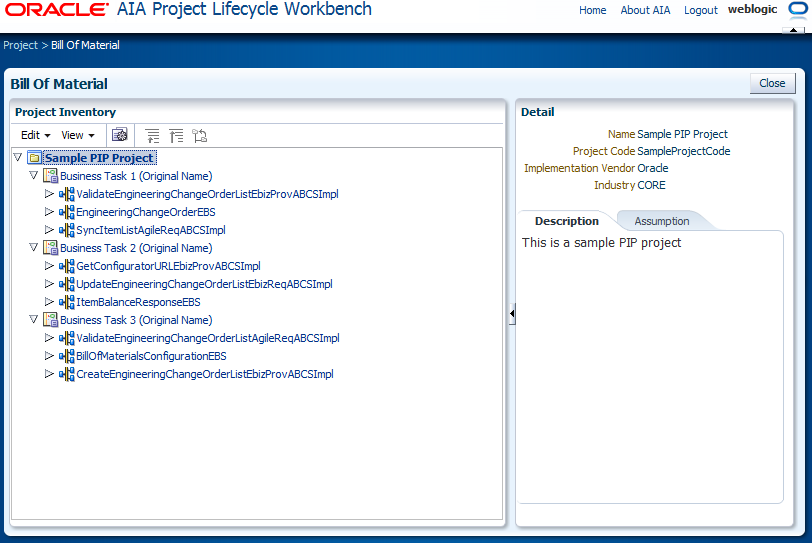812x543 pixels.
Task: Click the weblogic username text
Action: (752, 9)
